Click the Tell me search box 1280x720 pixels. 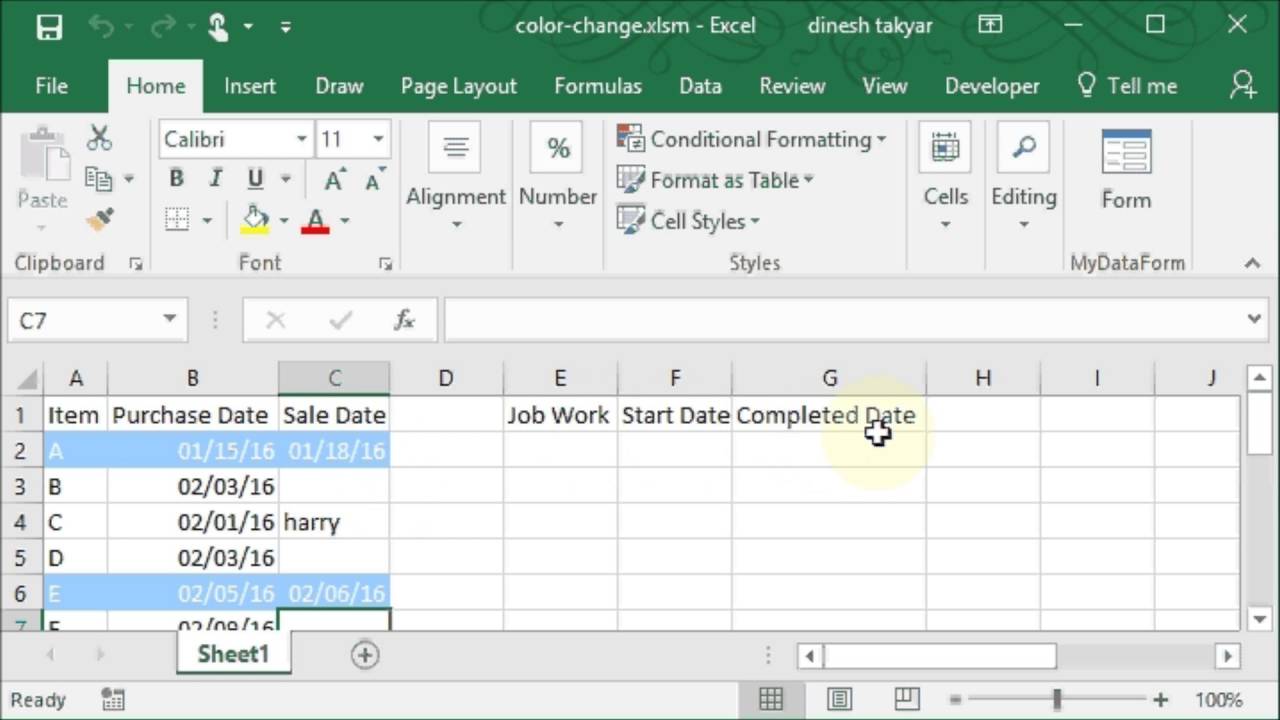pos(1127,86)
